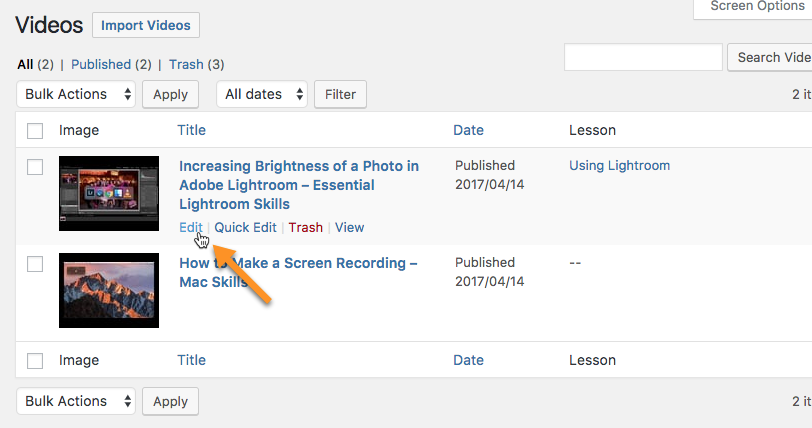Toggle the select-all checkbox in the table header
This screenshot has height=428, width=812.
(35, 131)
